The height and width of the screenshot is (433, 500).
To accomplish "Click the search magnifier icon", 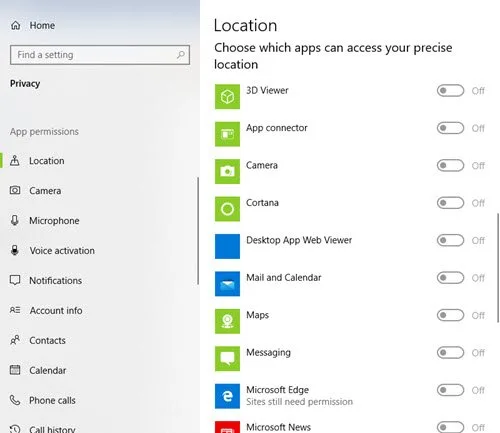I will click(181, 55).
